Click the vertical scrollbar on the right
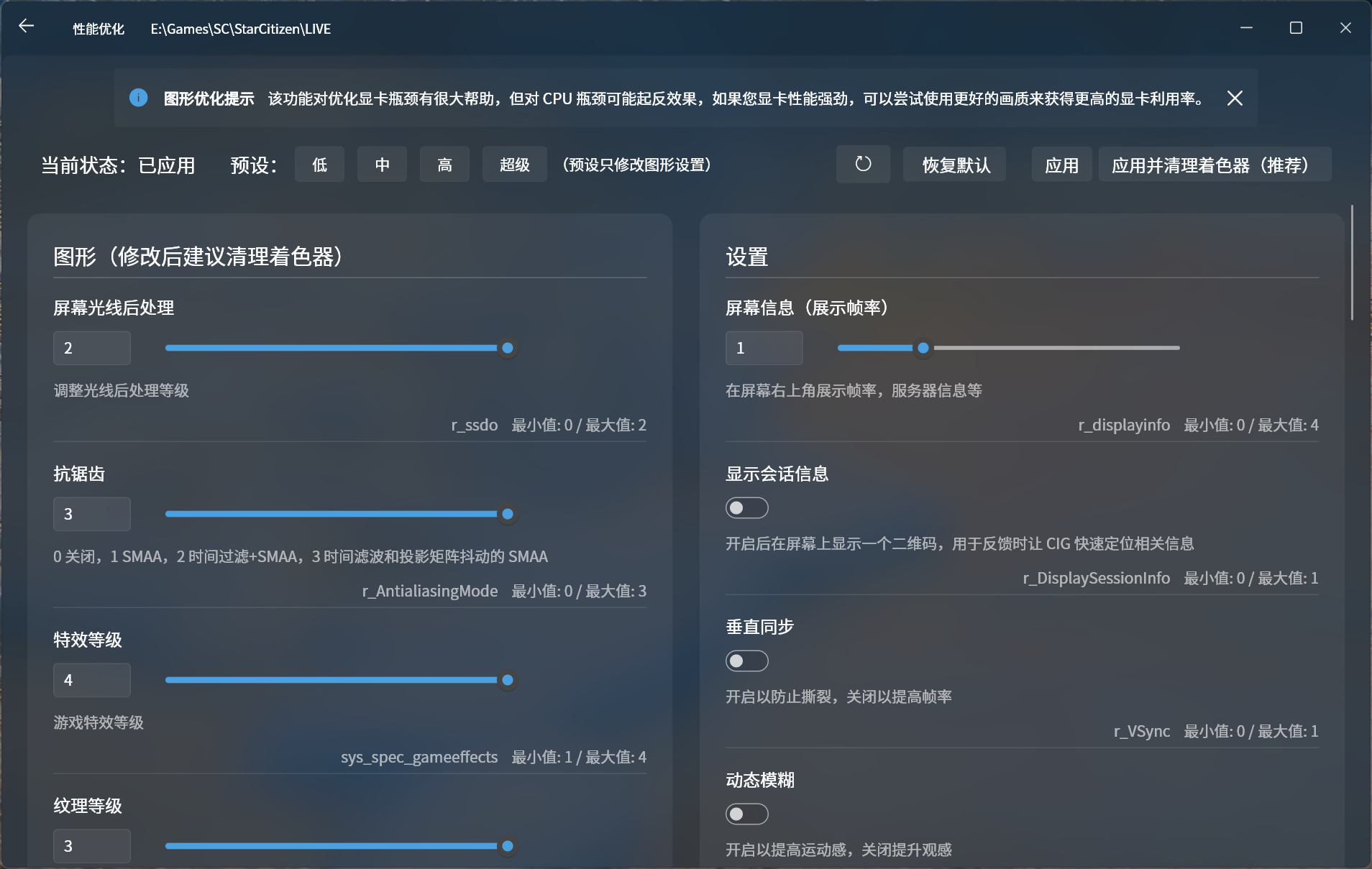The width and height of the screenshot is (1372, 869). click(x=1352, y=263)
